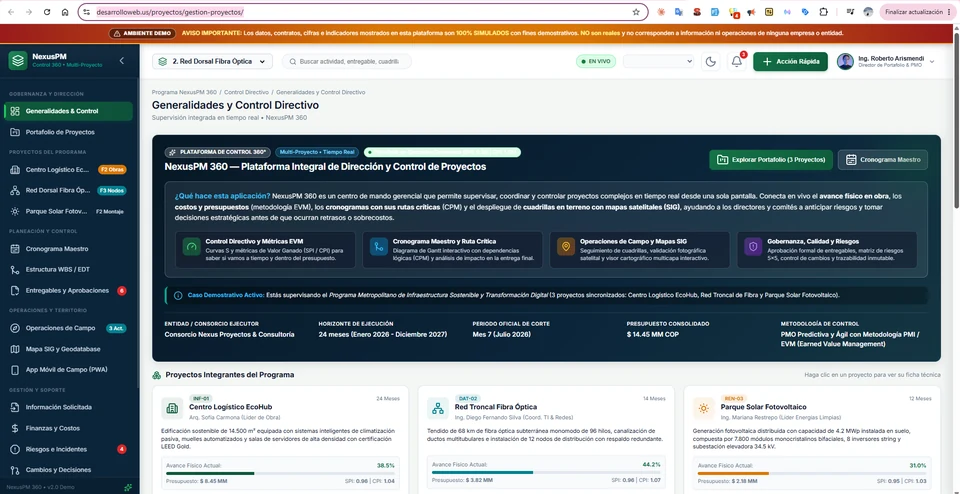
Task: Click the Fibra Óptica 44.2% progress bar
Action: coord(546,473)
